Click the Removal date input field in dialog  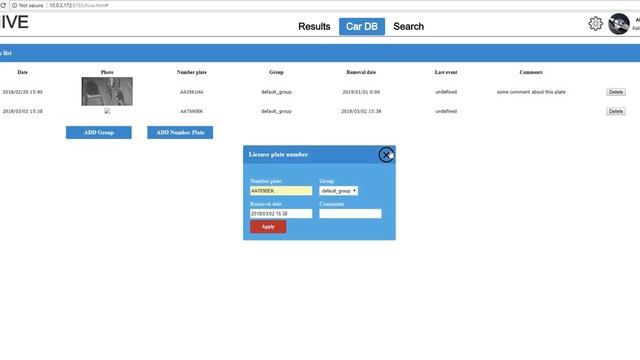click(281, 213)
